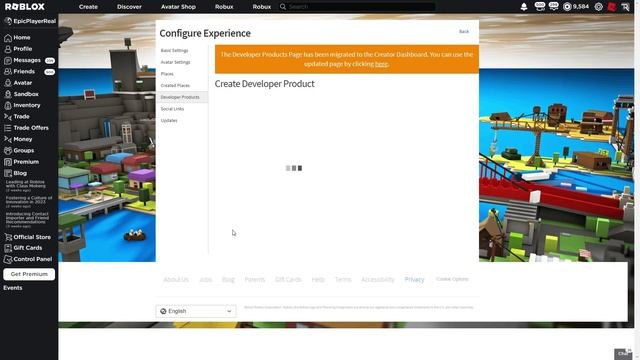Click the Get Premium button
The height and width of the screenshot is (360, 640).
(29, 274)
